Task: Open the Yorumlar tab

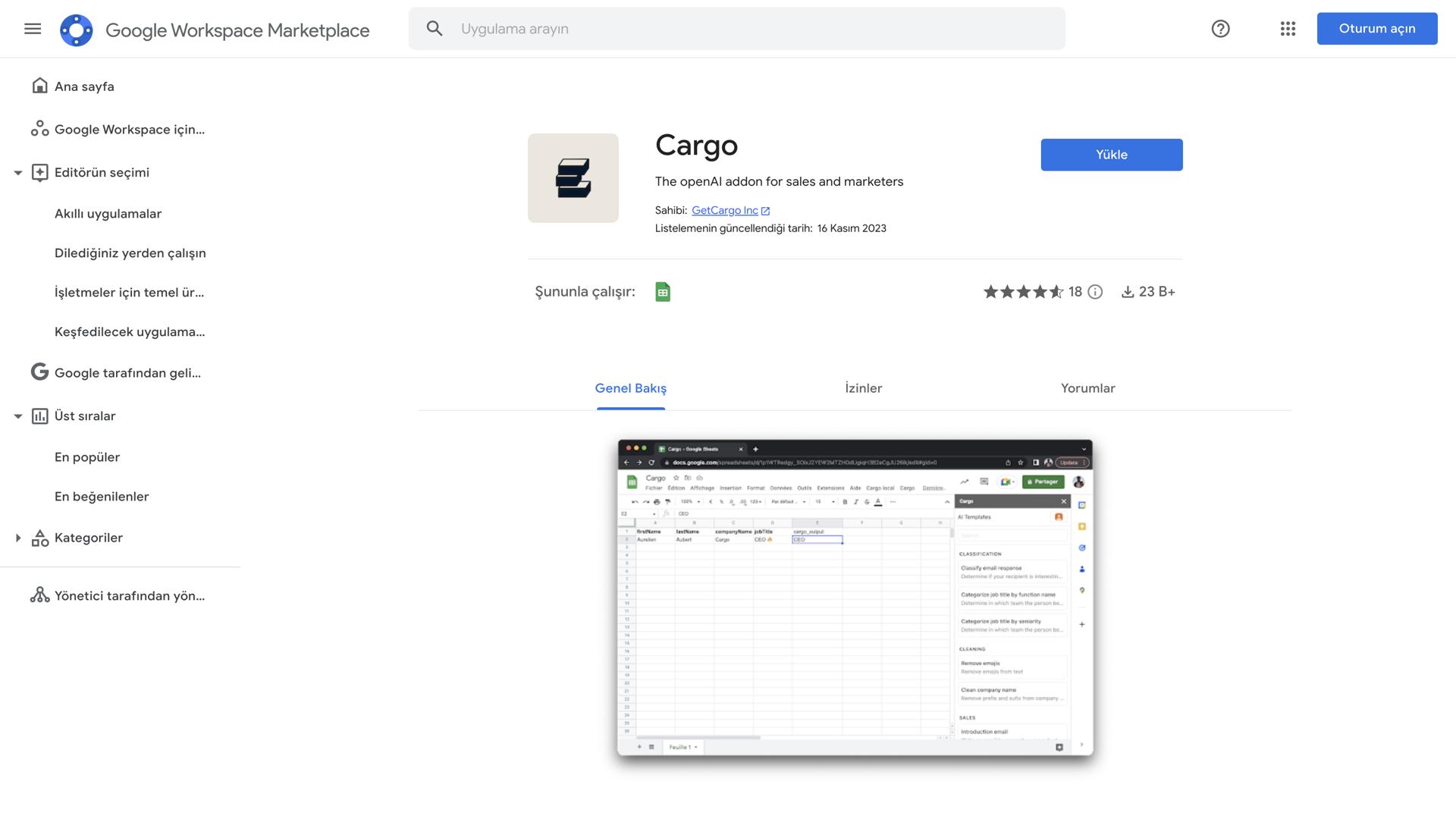Action: tap(1087, 388)
